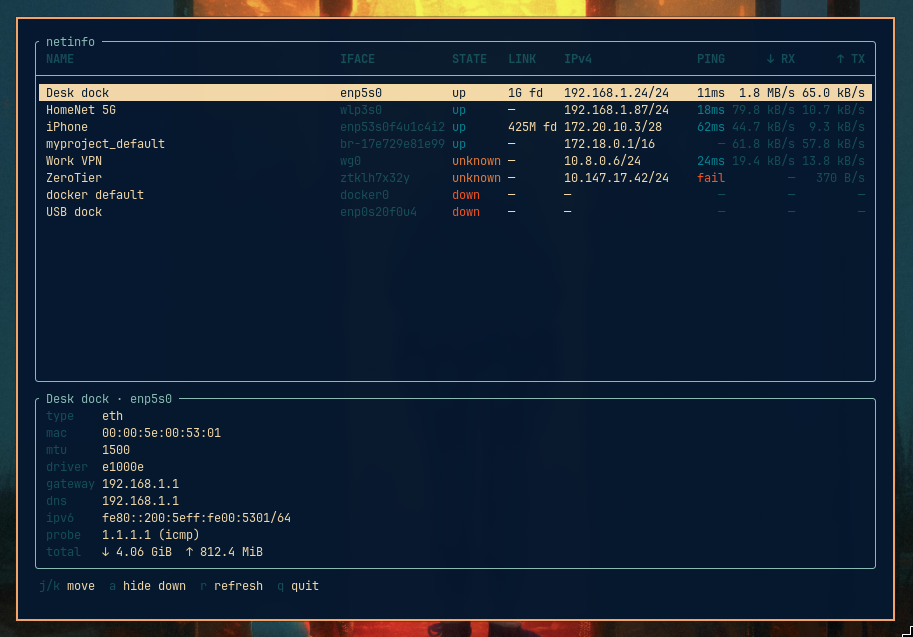
Task: Click the probe value 1.1.1.1 (icmp)
Action: (151, 535)
